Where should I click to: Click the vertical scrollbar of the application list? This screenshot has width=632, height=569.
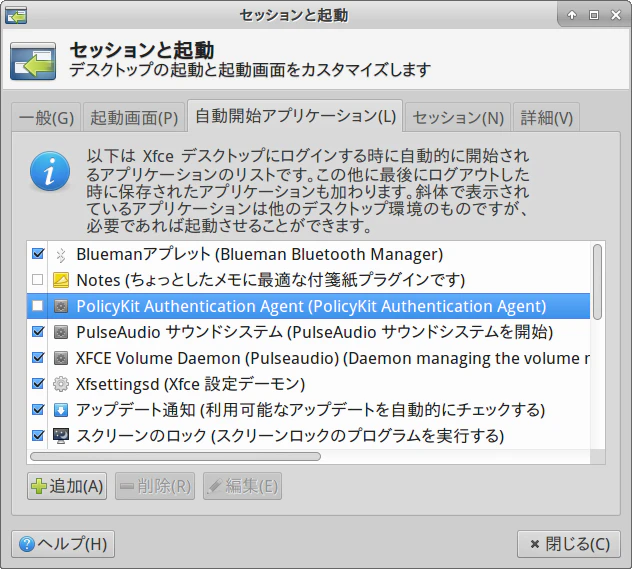(x=597, y=282)
